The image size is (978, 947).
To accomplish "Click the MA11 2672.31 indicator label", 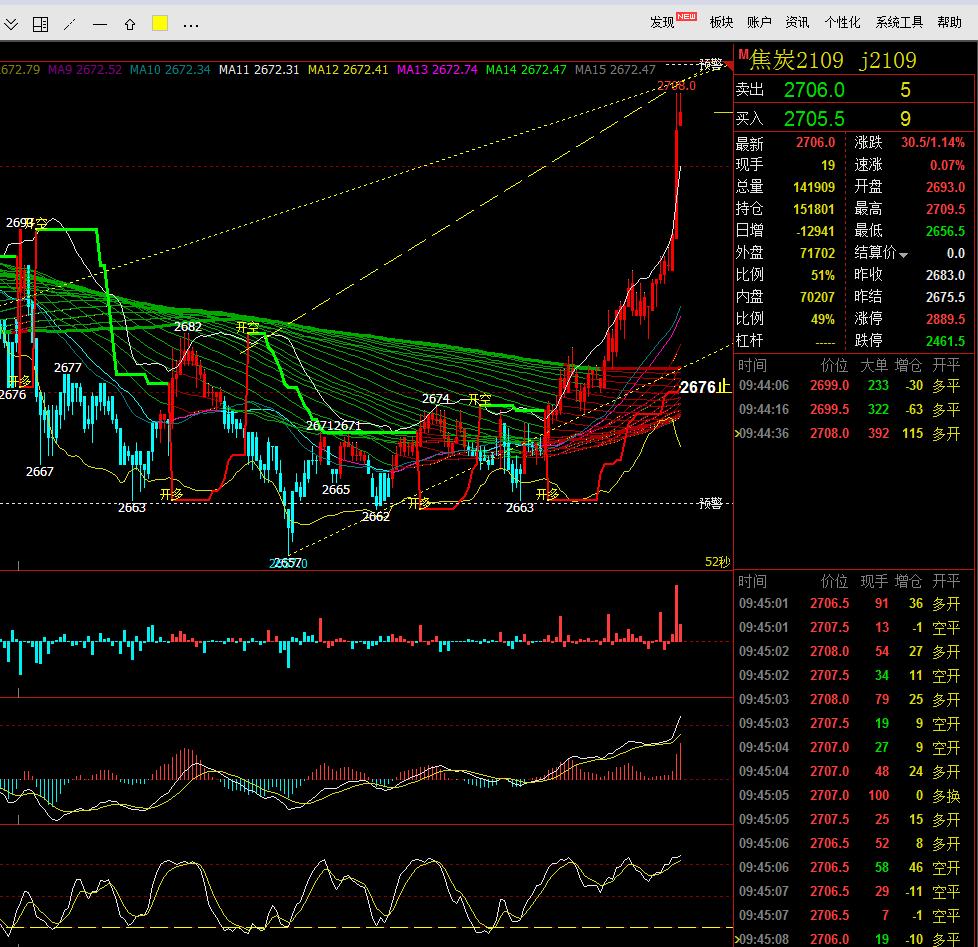I will [259, 70].
